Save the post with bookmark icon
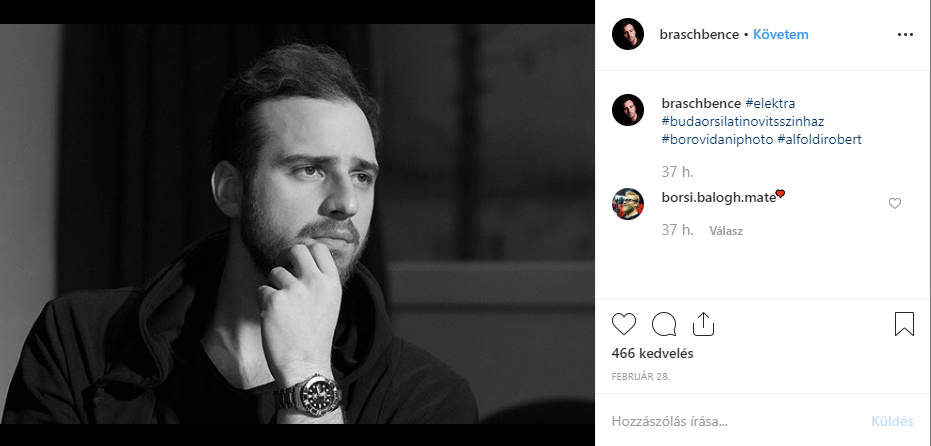 tap(904, 324)
